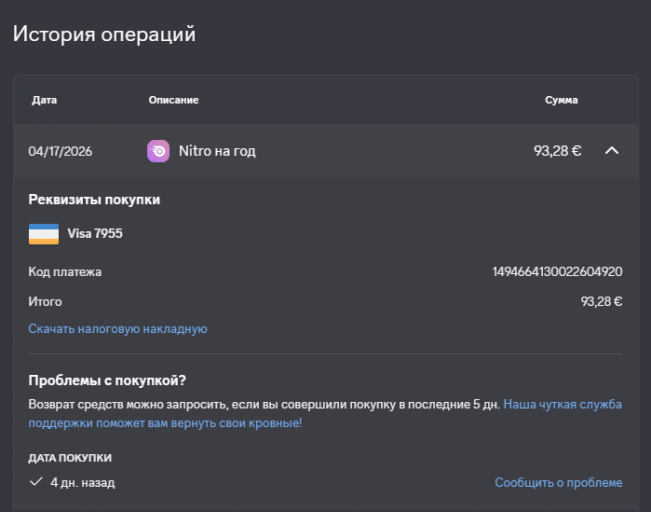Click the Visa 7955 card label
Image resolution: width=651 pixels, height=512 pixels.
tap(95, 234)
